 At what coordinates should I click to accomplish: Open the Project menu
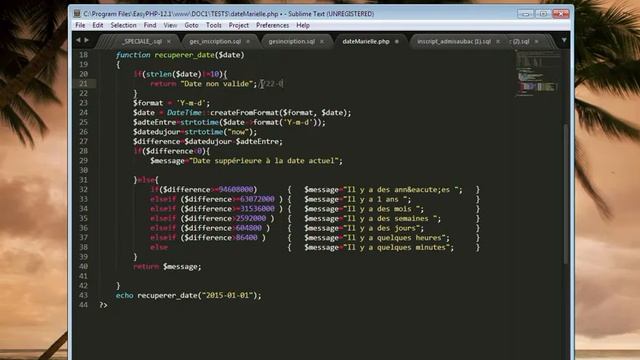238,25
